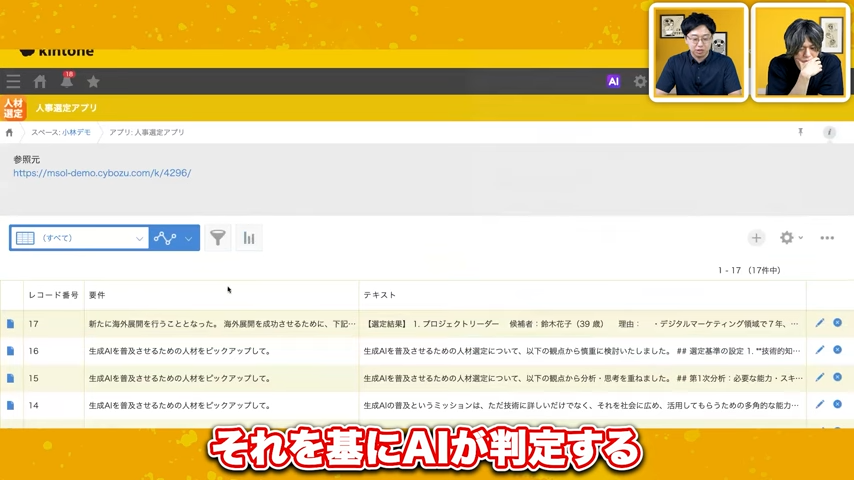Click the right presenter webcam thumbnail
Viewport: 854px width, 480px height.
(801, 52)
